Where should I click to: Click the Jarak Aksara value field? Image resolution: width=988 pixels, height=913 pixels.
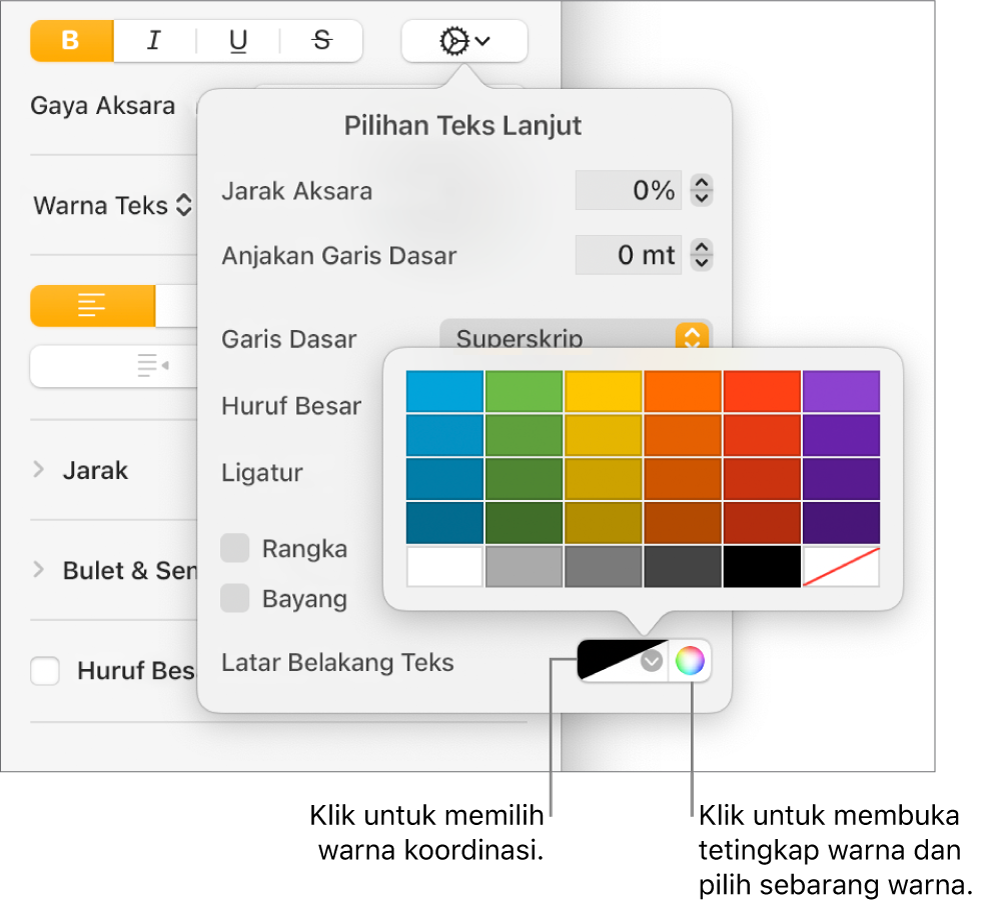[628, 190]
